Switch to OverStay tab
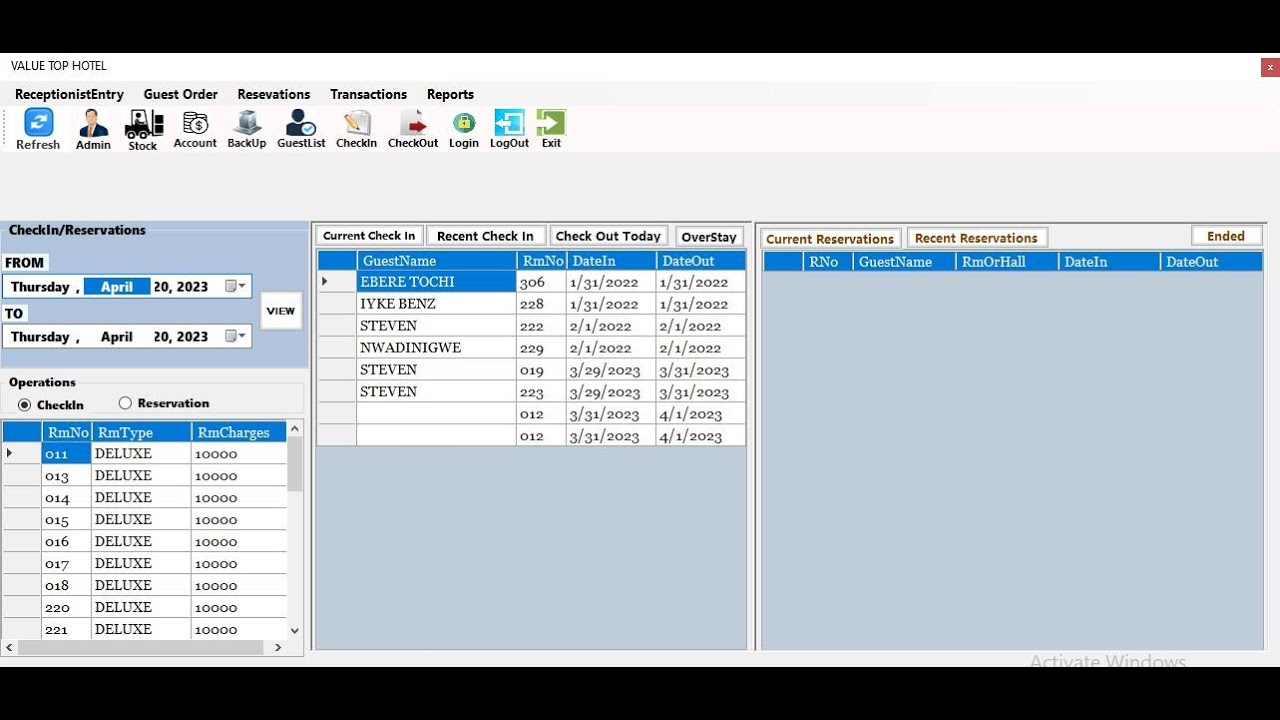The width and height of the screenshot is (1280, 720). click(x=709, y=237)
